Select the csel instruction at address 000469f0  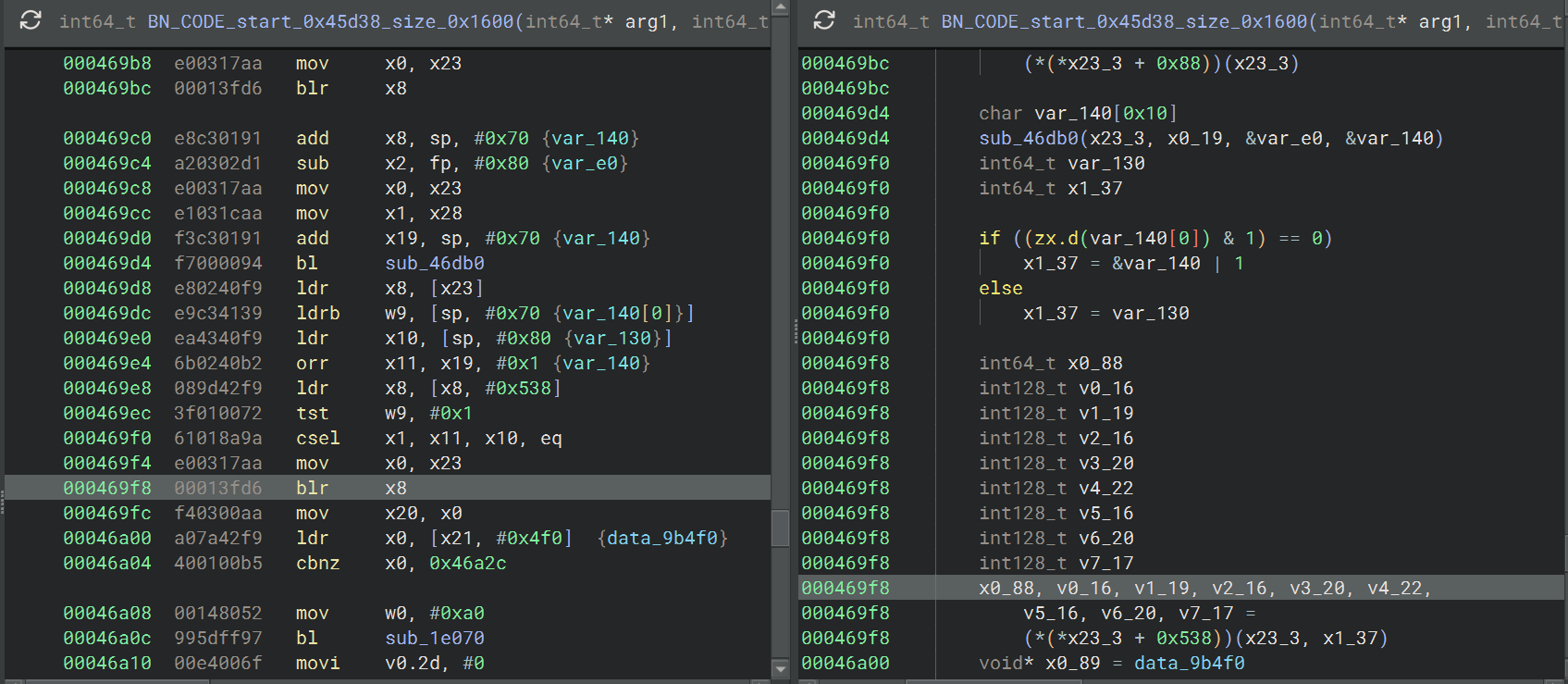317,439
